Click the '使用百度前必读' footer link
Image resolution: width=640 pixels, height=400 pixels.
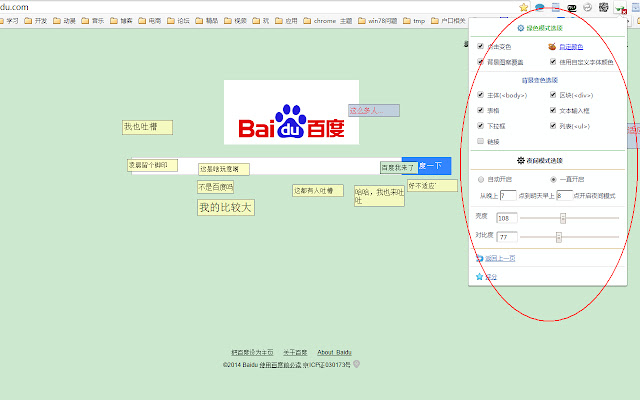[x=280, y=364]
